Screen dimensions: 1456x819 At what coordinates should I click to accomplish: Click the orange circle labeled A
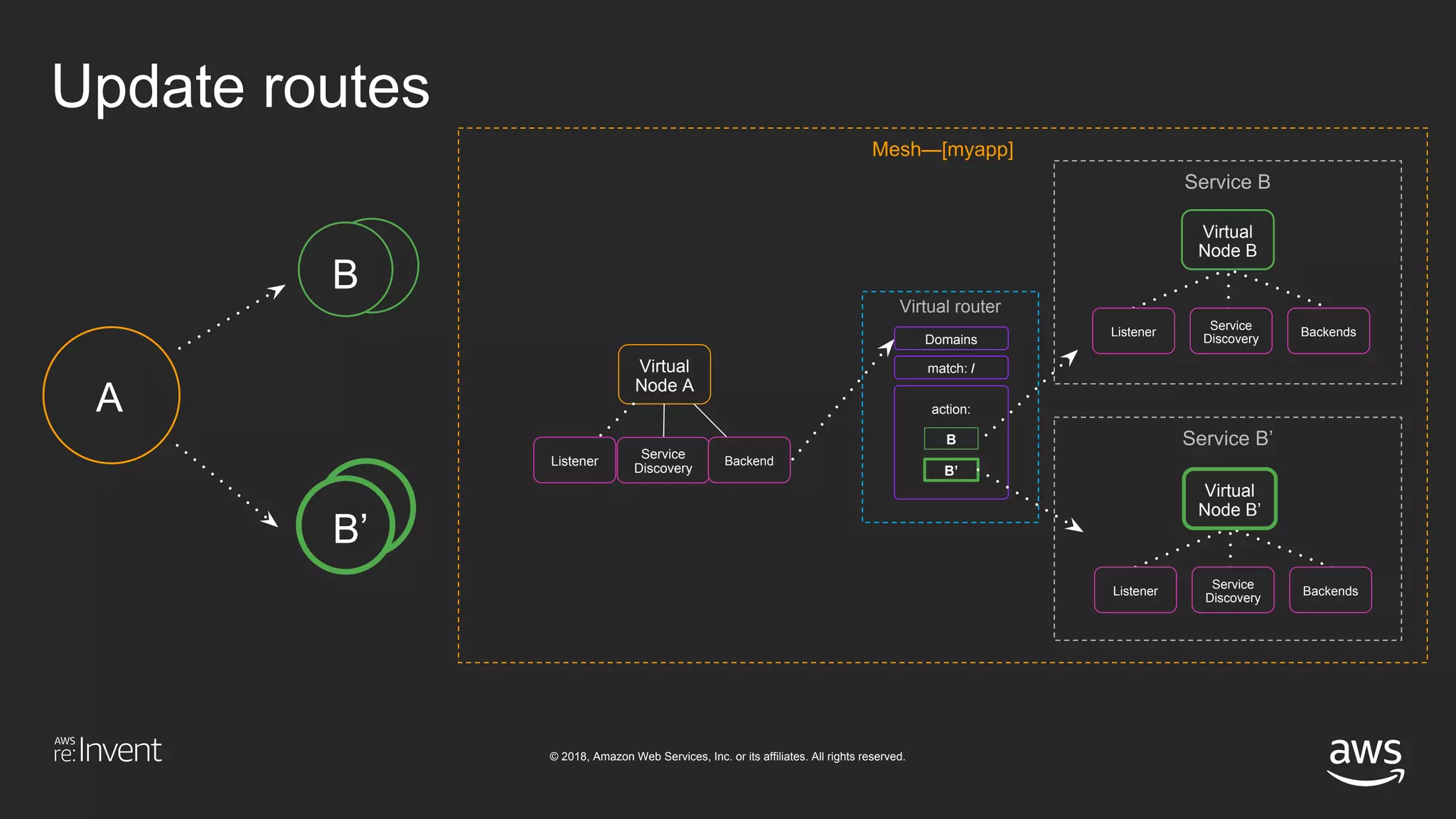[111, 396]
